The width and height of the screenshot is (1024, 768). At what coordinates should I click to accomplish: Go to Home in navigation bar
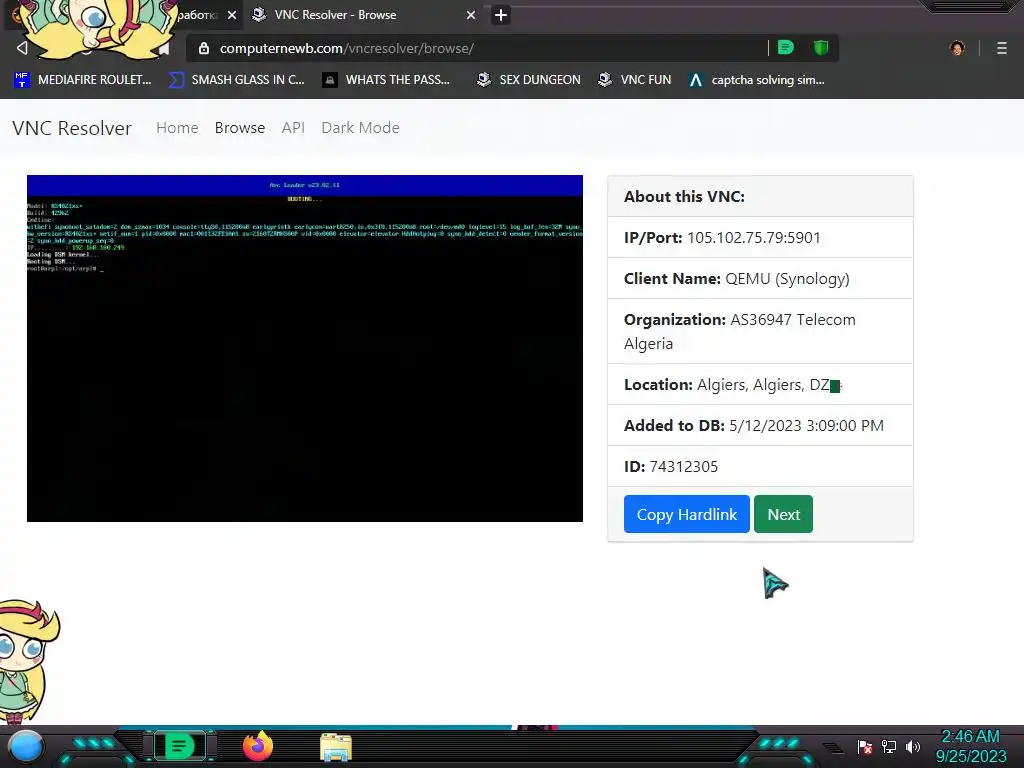177,128
